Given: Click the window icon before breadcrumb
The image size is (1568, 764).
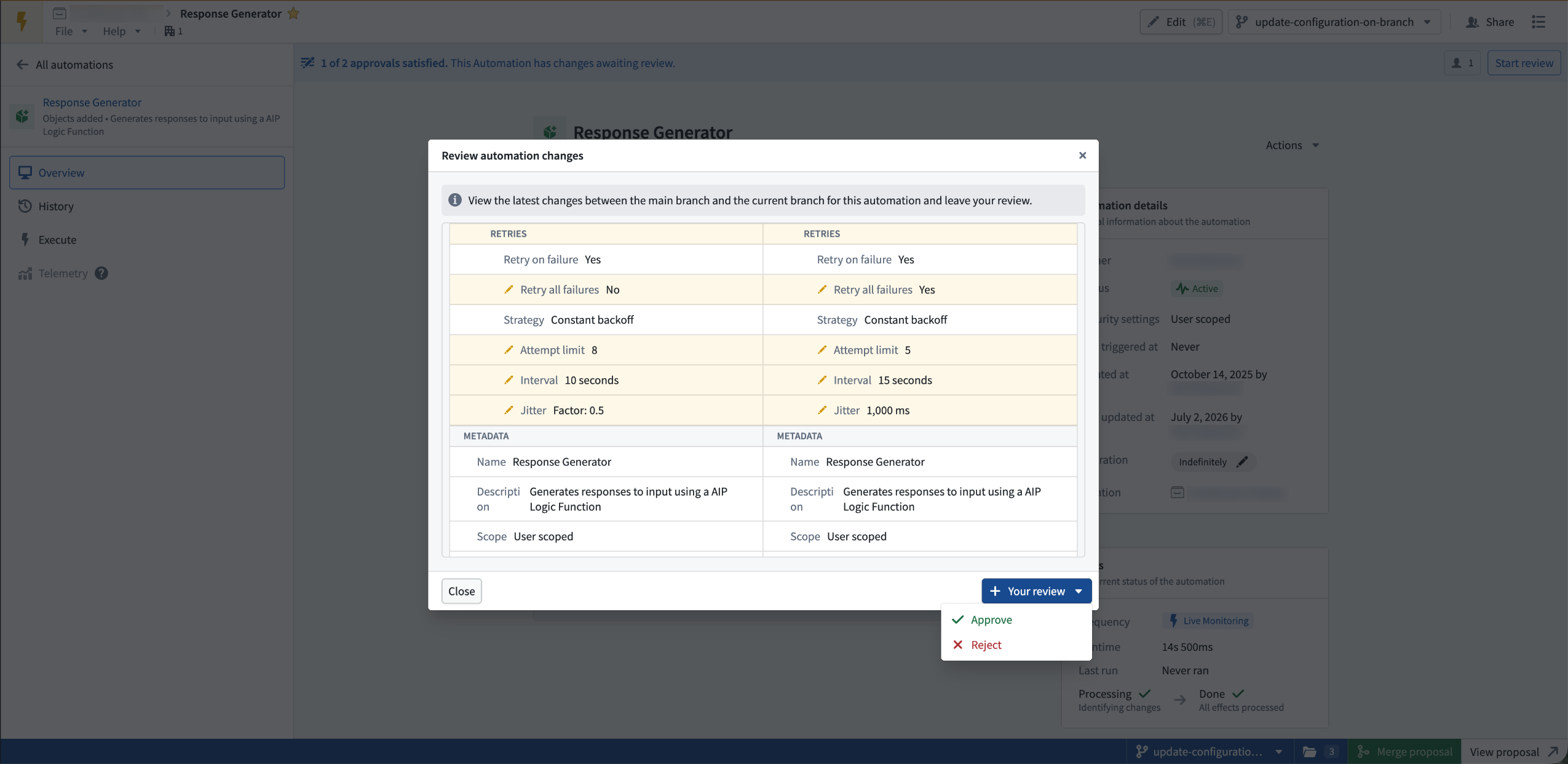Looking at the screenshot, I should pos(60,13).
